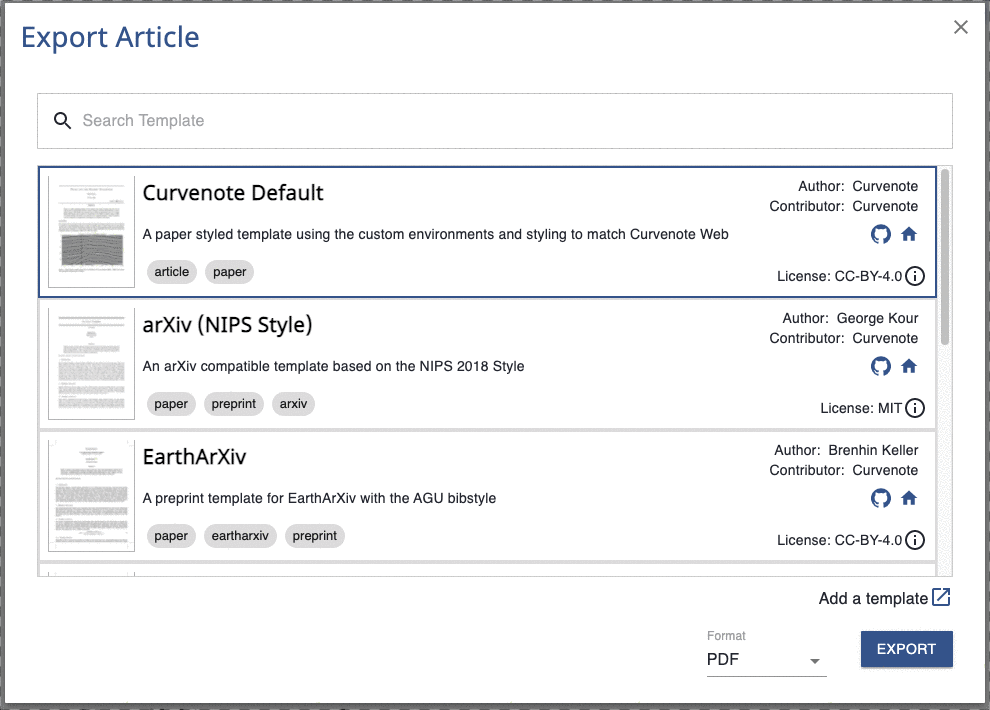The height and width of the screenshot is (710, 990).
Task: Click the 'paper' tag on EarthArXiv
Action: pos(171,536)
